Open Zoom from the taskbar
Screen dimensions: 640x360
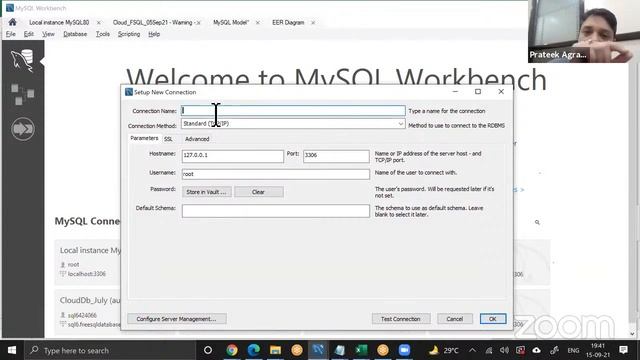pyautogui.click(x=404, y=350)
